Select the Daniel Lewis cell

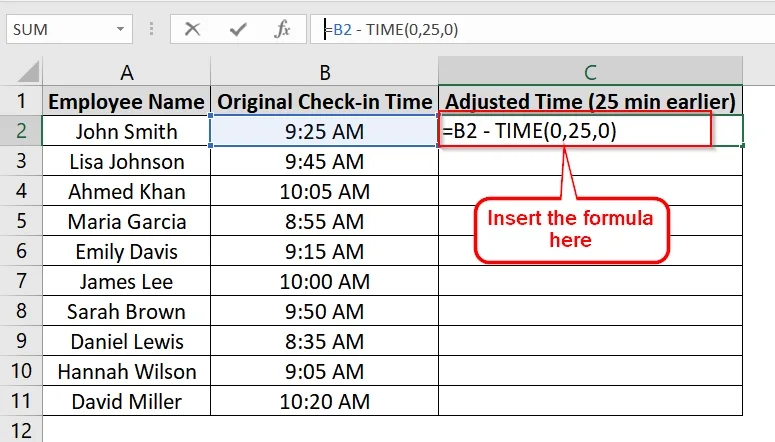tap(127, 341)
